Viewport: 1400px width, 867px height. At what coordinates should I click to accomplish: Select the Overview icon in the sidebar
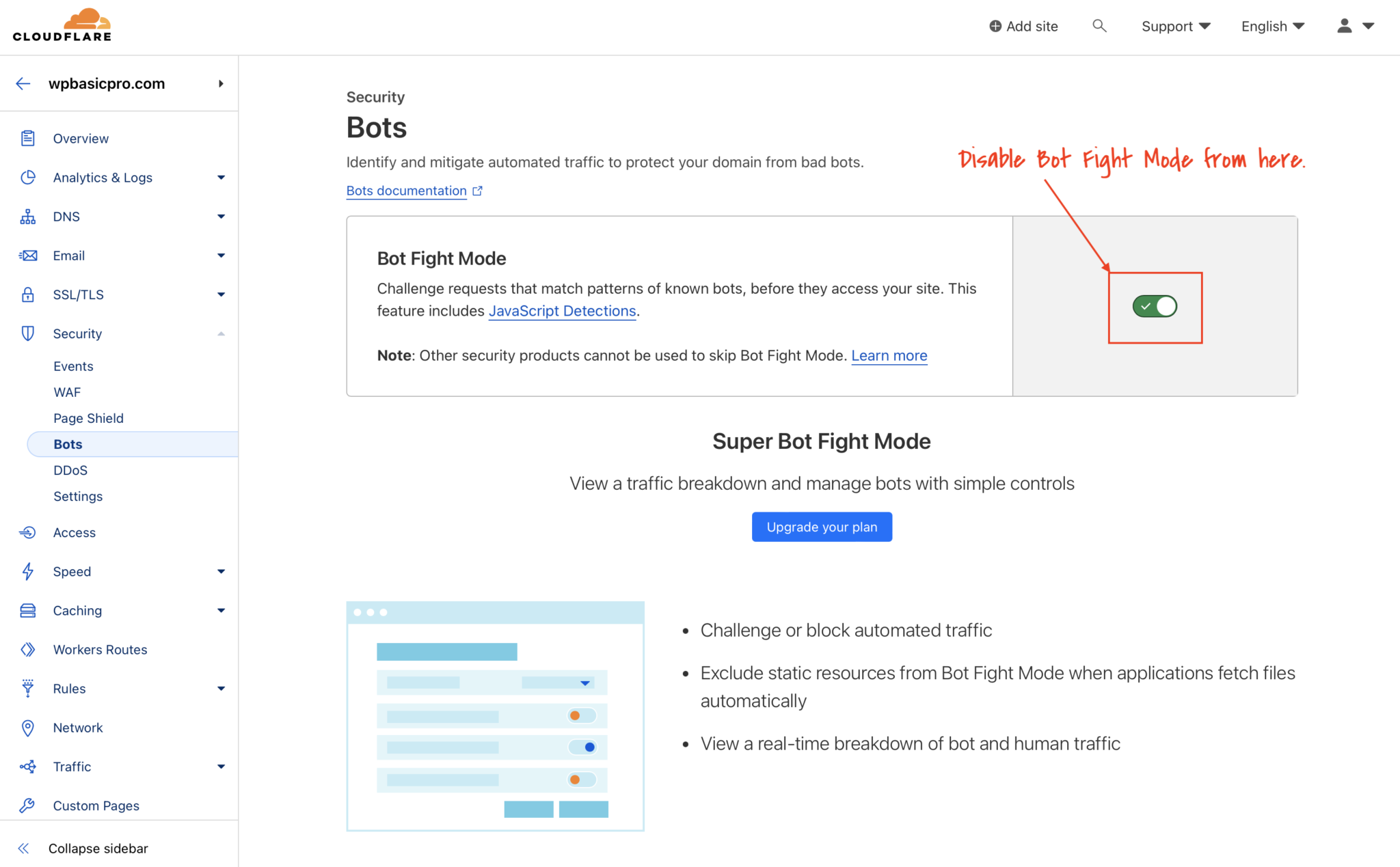(x=28, y=138)
